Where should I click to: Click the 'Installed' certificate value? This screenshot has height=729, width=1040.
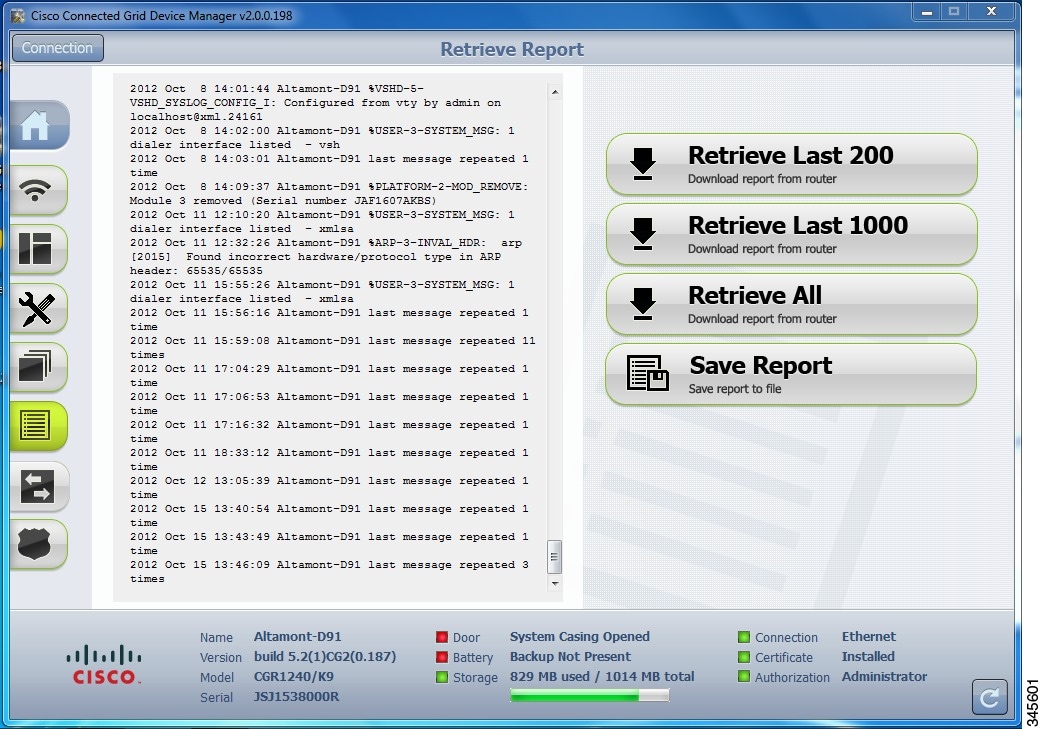(868, 657)
